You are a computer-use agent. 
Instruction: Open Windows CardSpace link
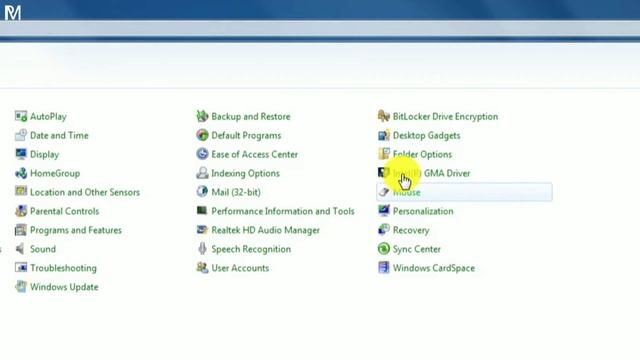pyautogui.click(x=433, y=268)
